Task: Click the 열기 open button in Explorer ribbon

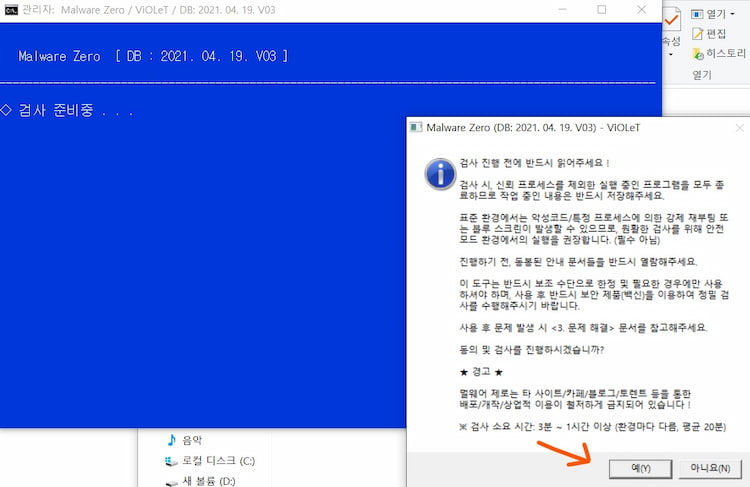Action: [x=708, y=14]
